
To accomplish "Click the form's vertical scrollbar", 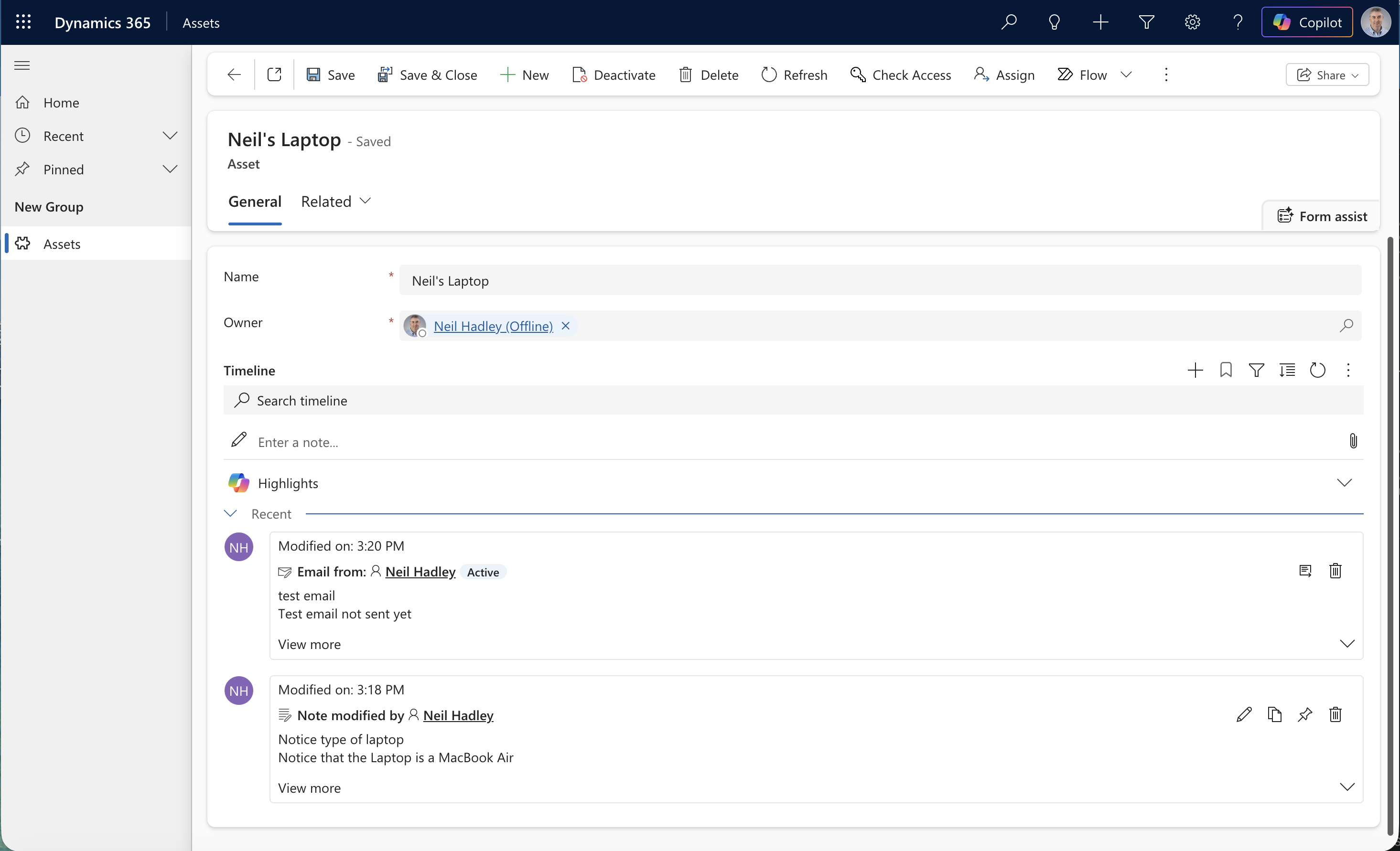I will click(1390, 536).
